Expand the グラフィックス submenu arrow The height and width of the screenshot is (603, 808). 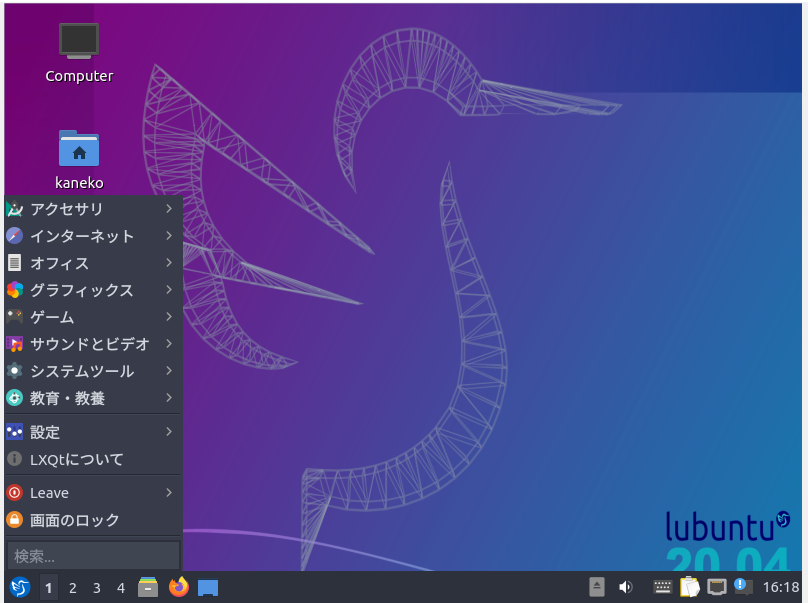[x=169, y=290]
